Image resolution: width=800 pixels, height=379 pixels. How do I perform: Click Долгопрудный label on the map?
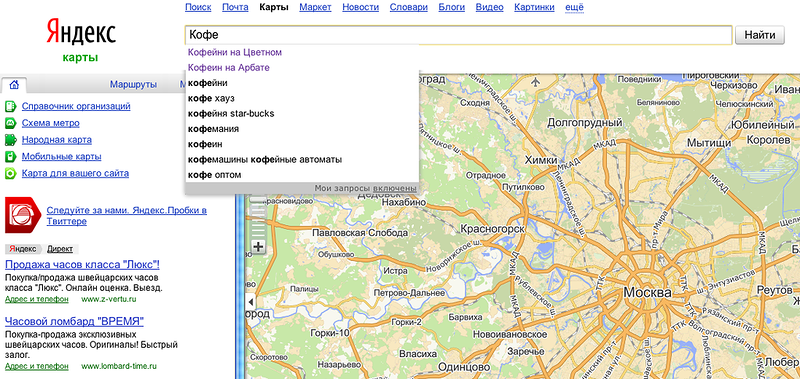585,122
